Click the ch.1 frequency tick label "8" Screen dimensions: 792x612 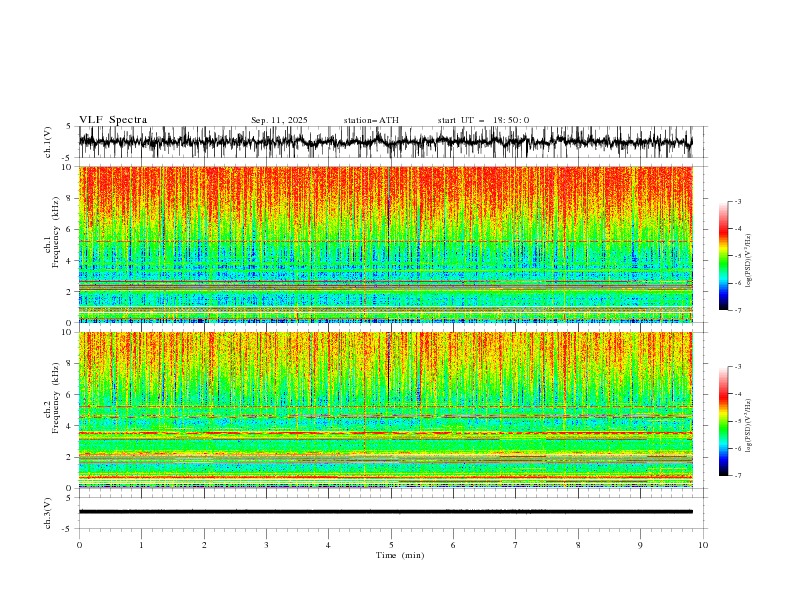(71, 198)
